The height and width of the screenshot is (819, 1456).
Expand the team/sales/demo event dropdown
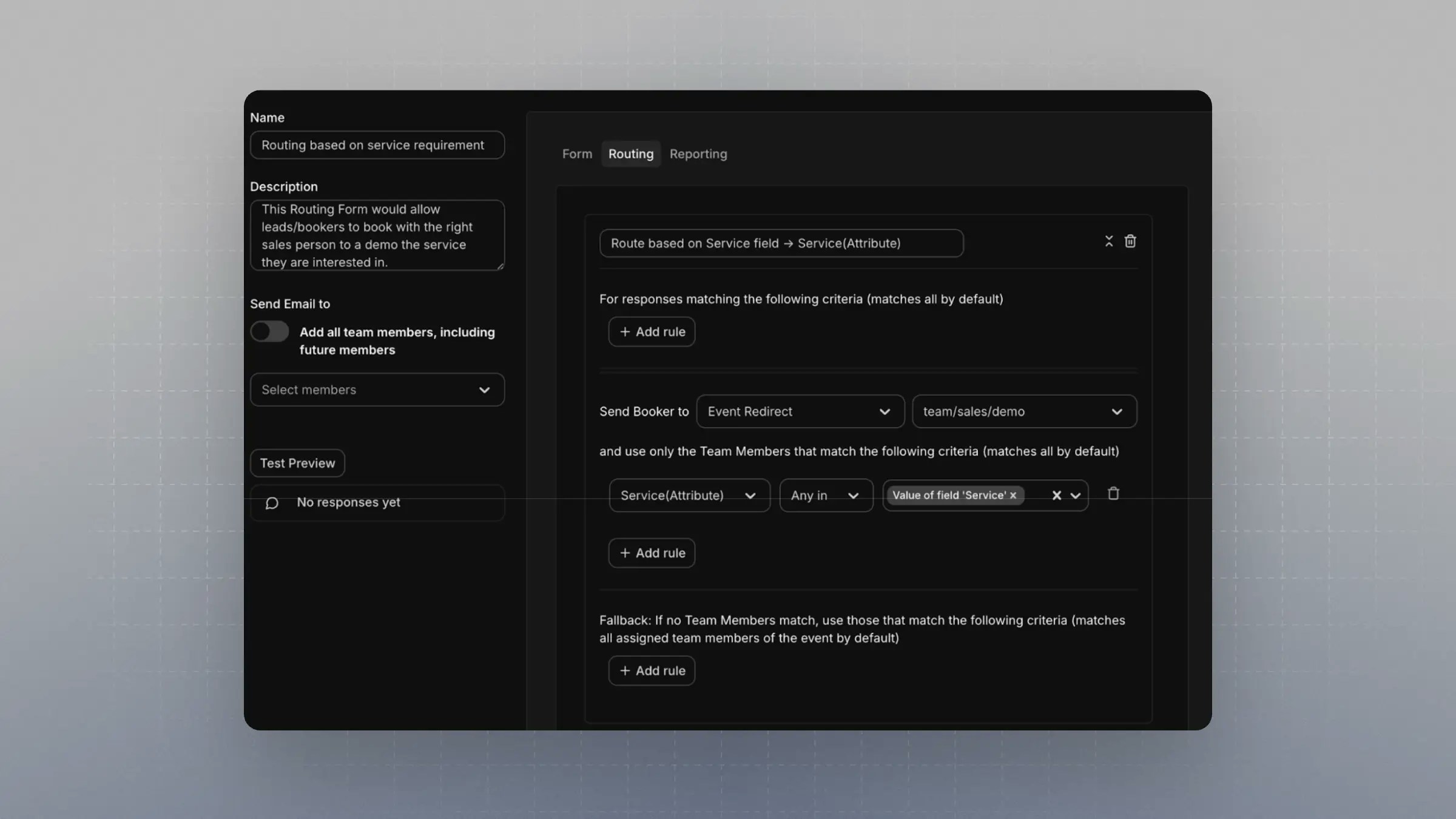(x=1023, y=412)
